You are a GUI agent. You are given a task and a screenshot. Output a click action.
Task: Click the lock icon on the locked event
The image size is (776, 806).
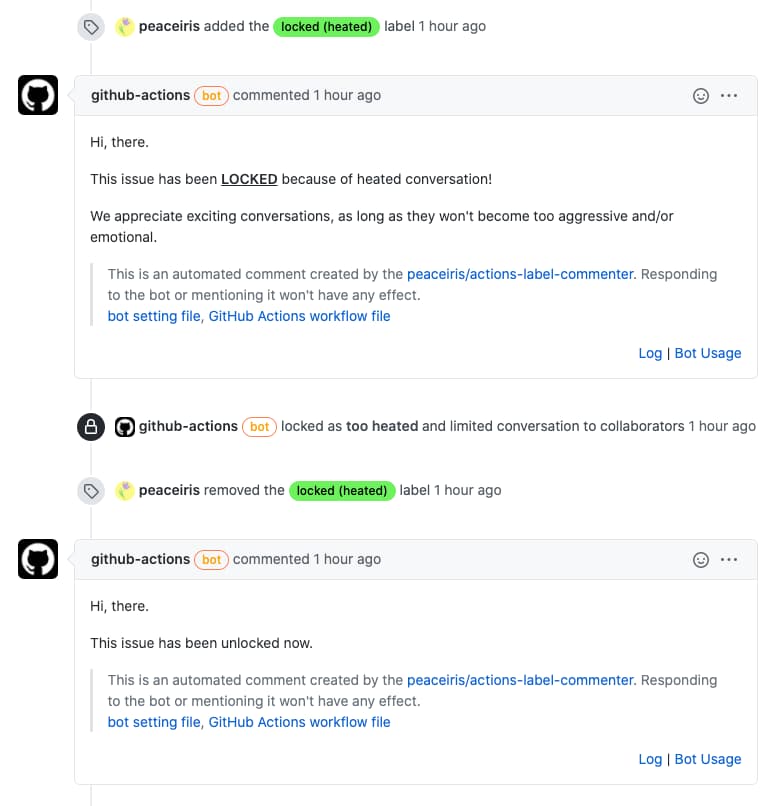coord(91,427)
